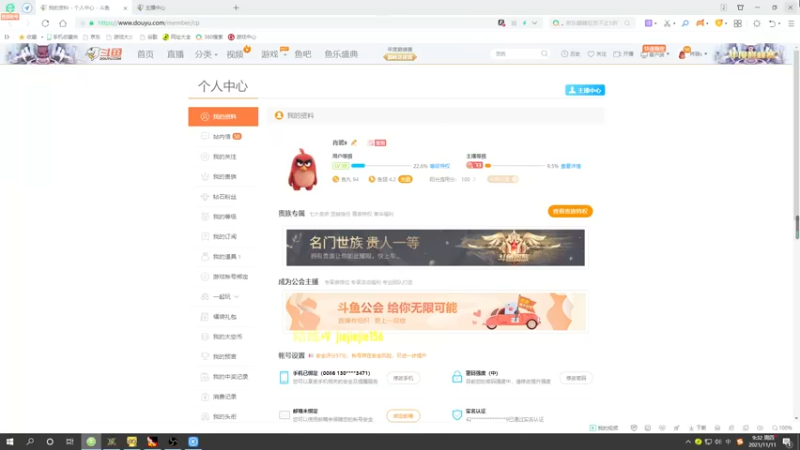This screenshot has width=800, height=450.
Task: Go to 视频 in Douyu navbar
Action: click(235, 54)
